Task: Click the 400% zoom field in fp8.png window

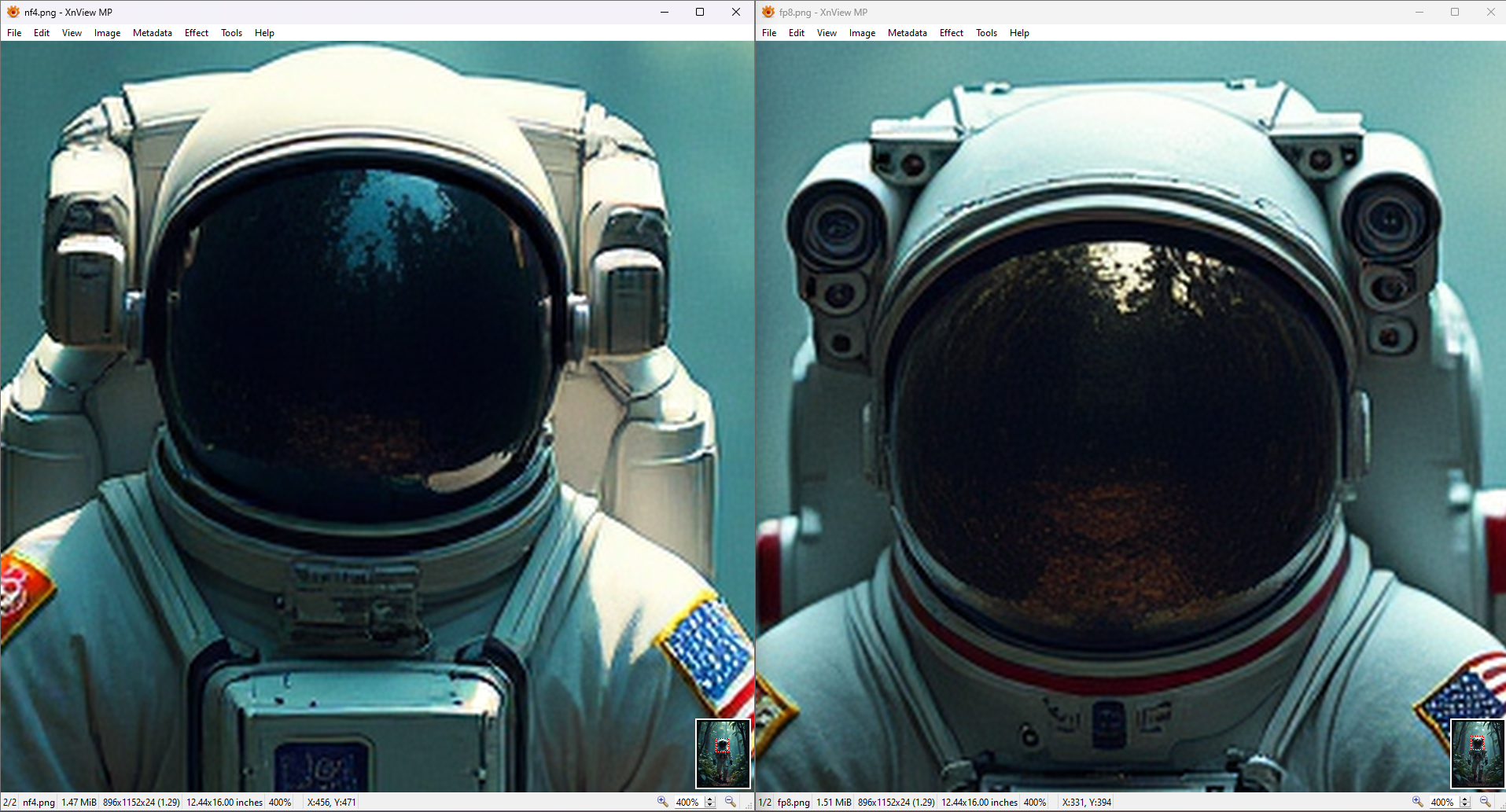Action: click(1443, 803)
